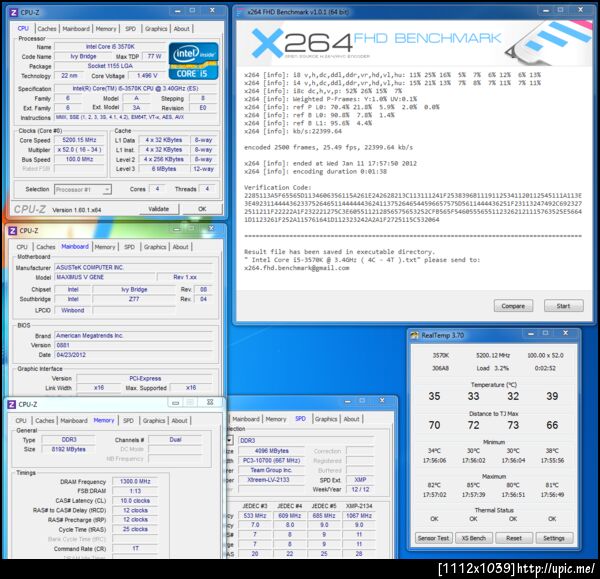Select SPD tab in the Memory CPU-Z window
The image size is (600, 579).
pos(129,421)
